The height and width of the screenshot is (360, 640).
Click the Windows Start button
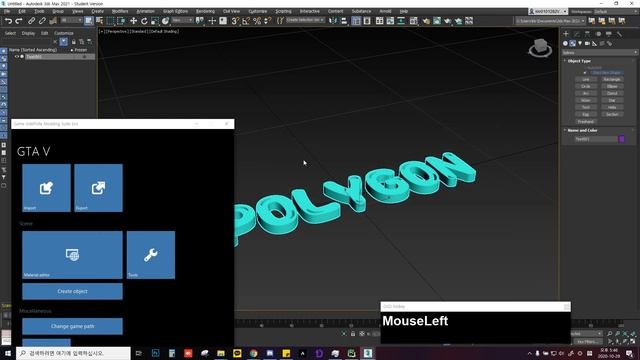click(x=8, y=353)
